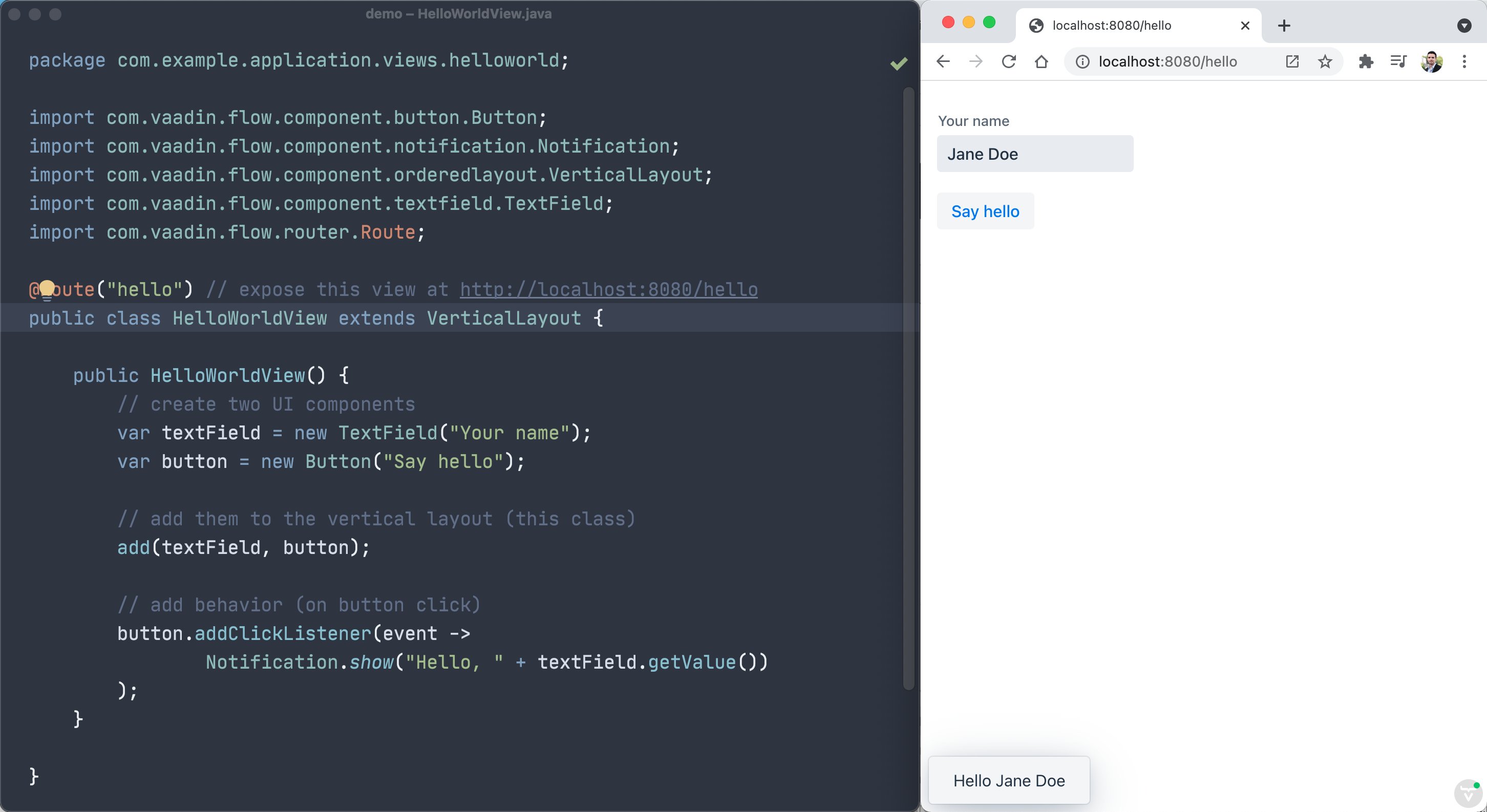Click the back navigation arrow button
The height and width of the screenshot is (812, 1487).
[939, 61]
